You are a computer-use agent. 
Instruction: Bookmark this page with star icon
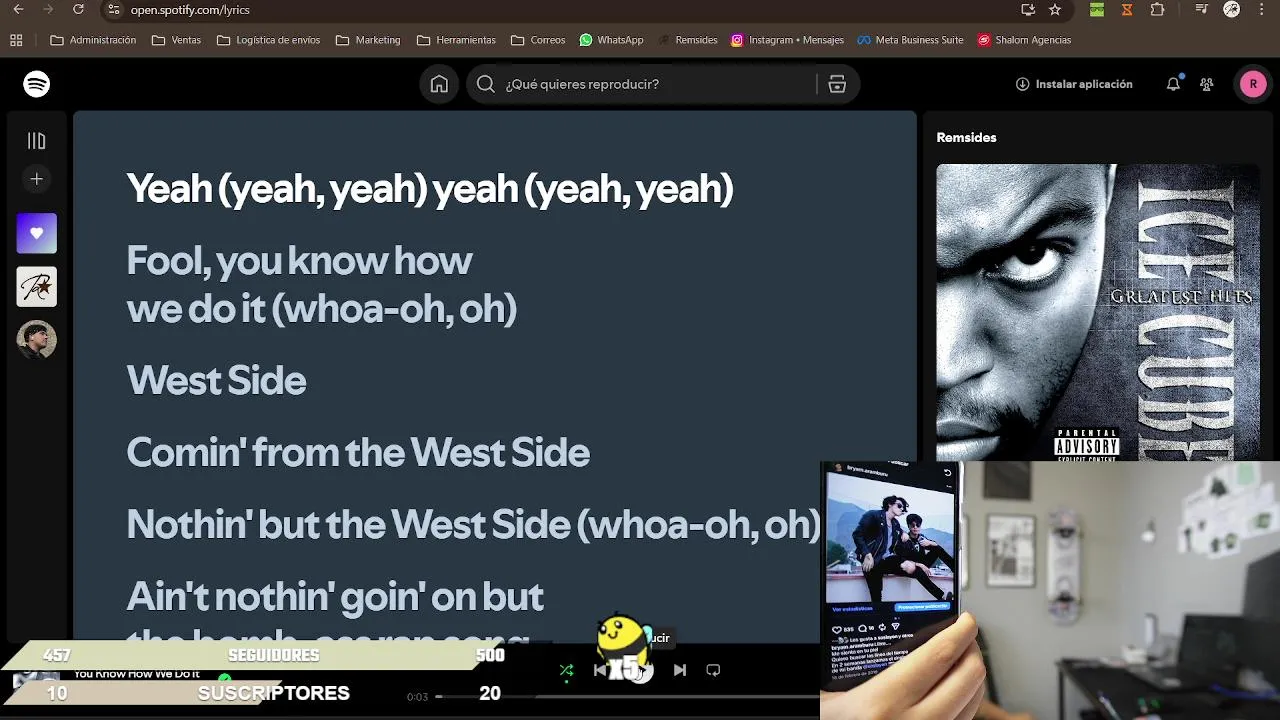(1055, 10)
